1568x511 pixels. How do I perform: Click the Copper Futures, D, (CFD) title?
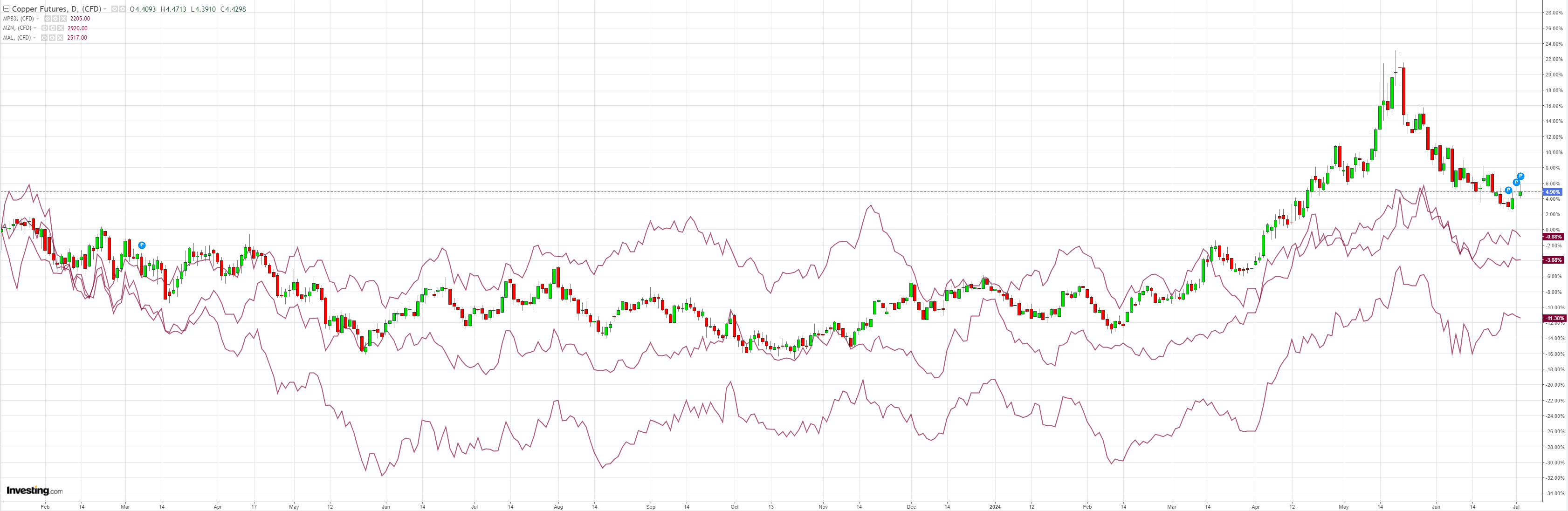tap(56, 9)
